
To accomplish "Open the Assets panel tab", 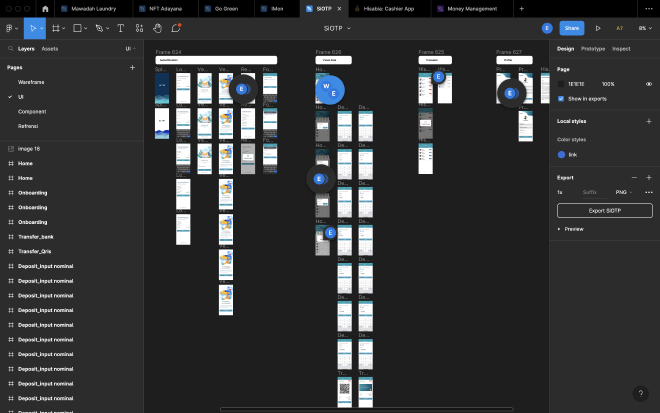I will (50, 49).
